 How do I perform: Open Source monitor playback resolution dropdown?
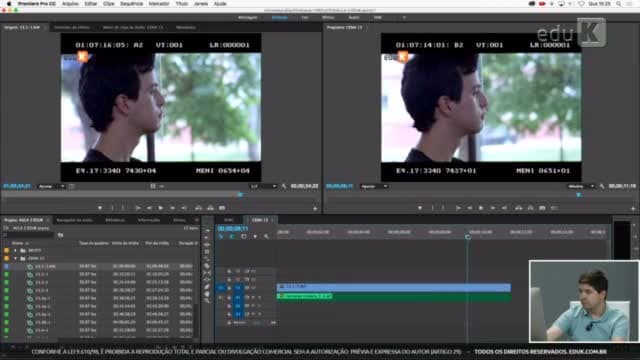(x=263, y=186)
